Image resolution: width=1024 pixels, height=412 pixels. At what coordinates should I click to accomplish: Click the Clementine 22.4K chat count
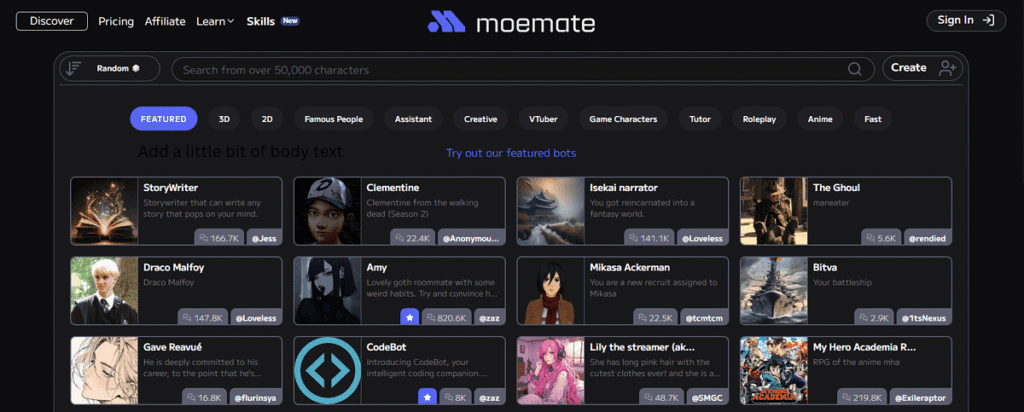click(413, 238)
